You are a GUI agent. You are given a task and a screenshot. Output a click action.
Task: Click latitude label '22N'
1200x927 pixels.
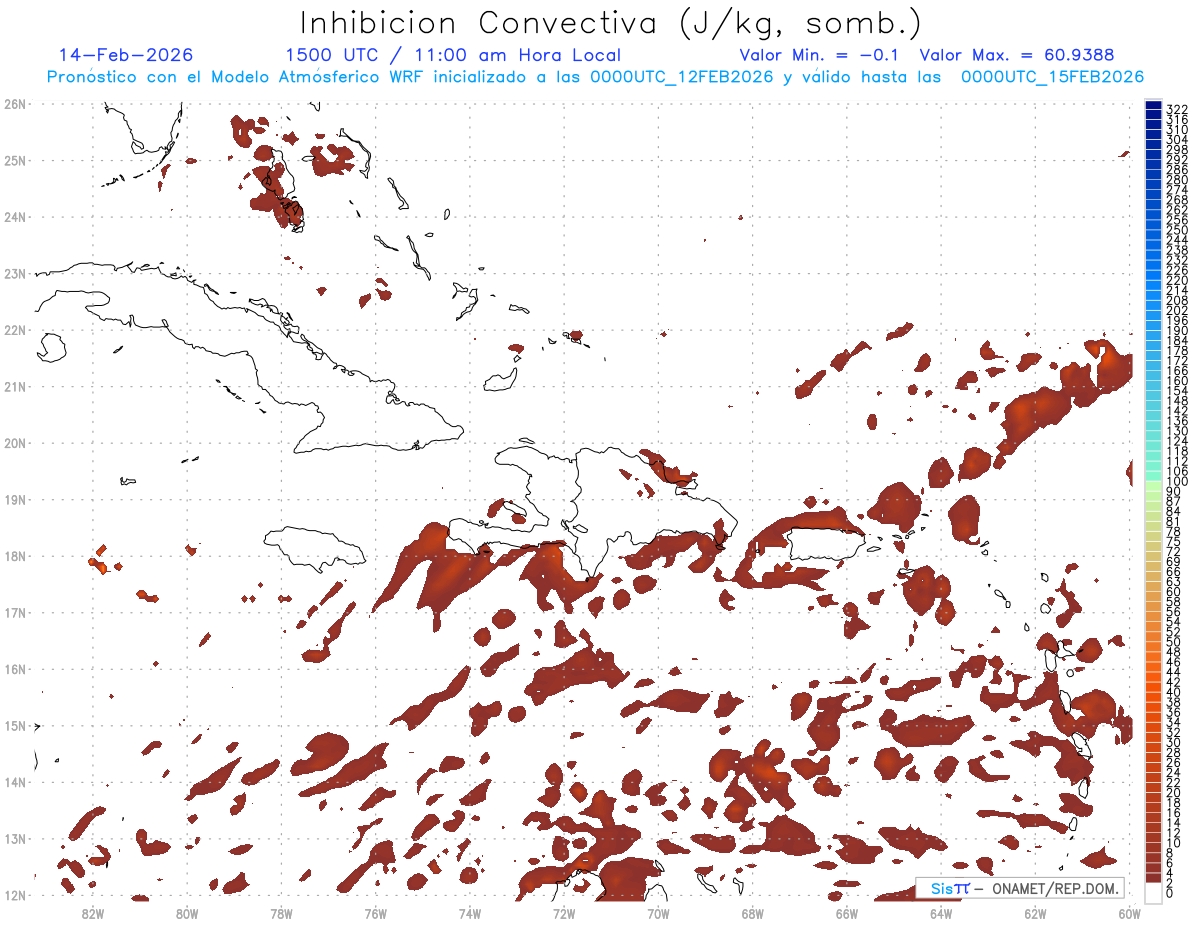(15, 330)
